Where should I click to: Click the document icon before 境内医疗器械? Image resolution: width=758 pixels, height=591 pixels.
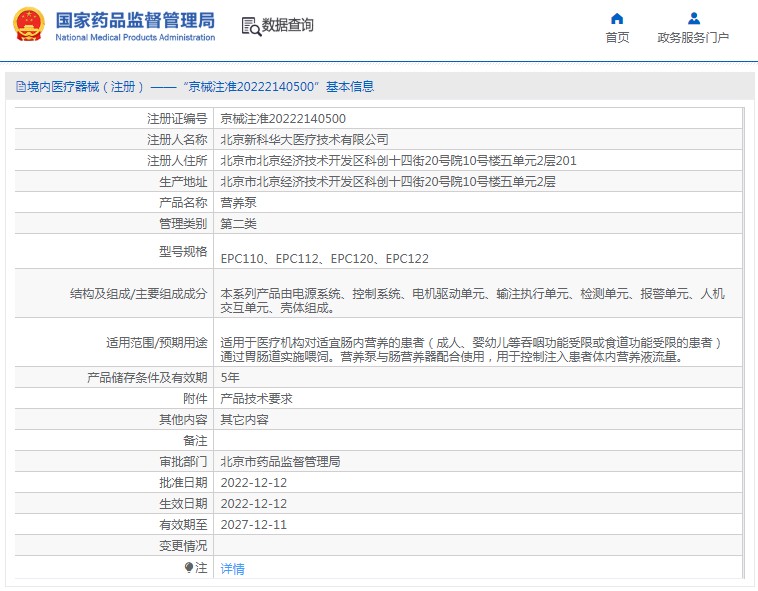coord(21,87)
